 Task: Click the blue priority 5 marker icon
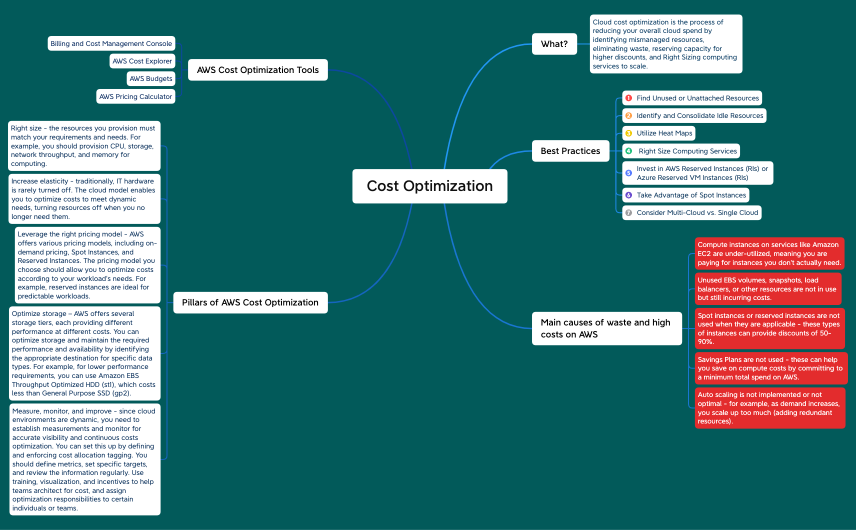point(628,173)
